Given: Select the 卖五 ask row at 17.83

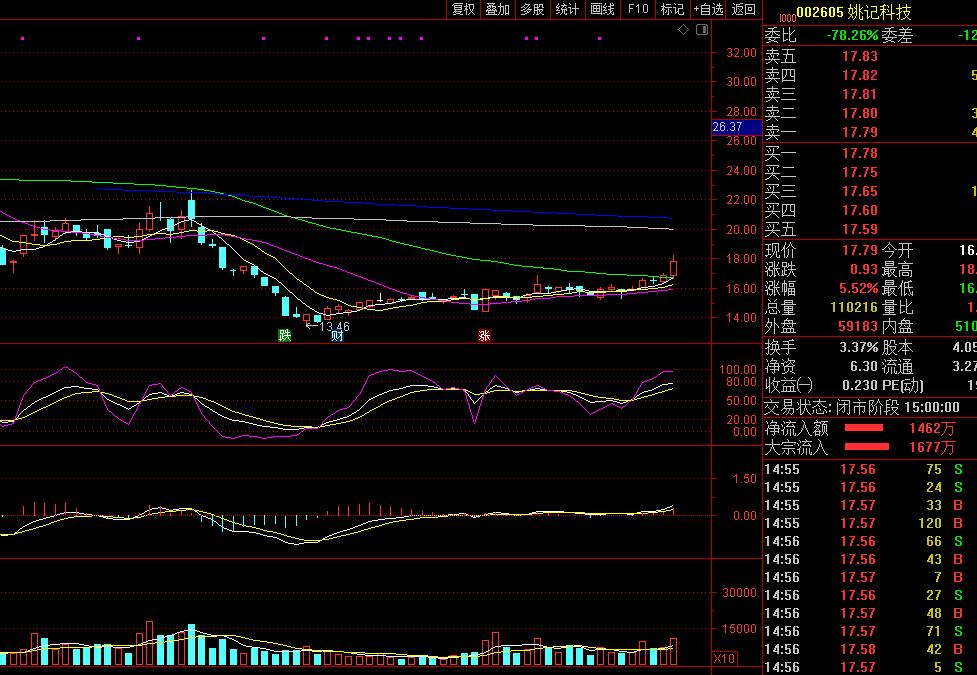Looking at the screenshot, I should (870, 56).
